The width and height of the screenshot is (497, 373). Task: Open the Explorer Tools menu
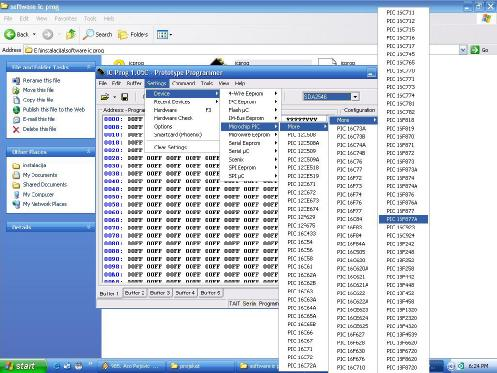pyautogui.click(x=90, y=19)
